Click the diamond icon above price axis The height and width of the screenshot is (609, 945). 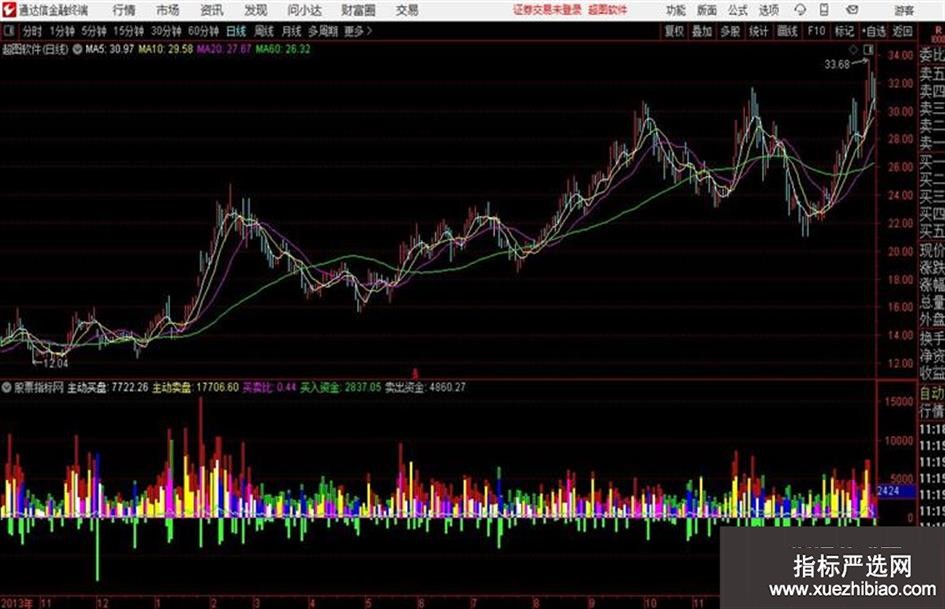point(853,49)
